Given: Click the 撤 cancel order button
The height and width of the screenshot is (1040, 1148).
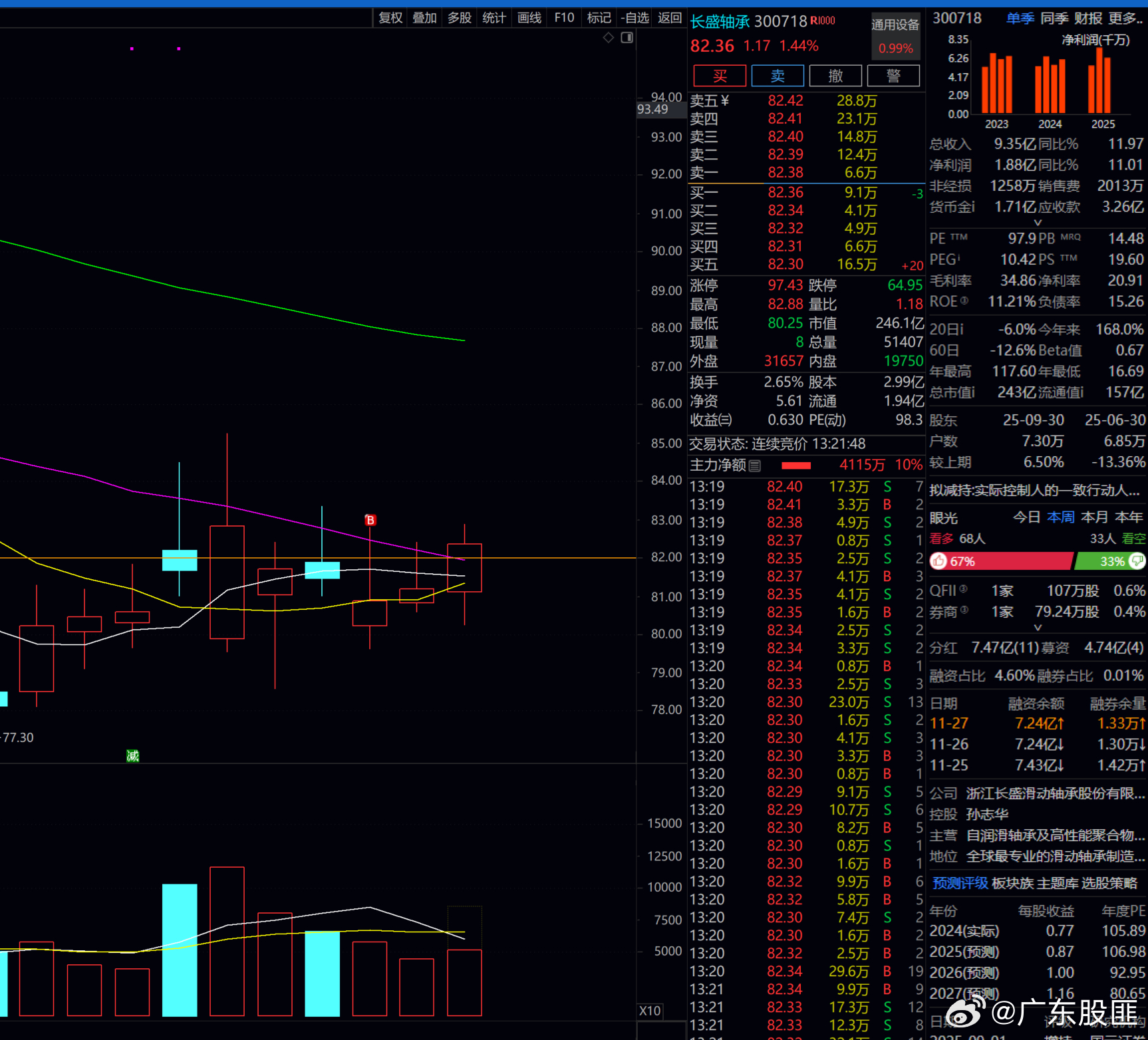Looking at the screenshot, I should pos(835,76).
